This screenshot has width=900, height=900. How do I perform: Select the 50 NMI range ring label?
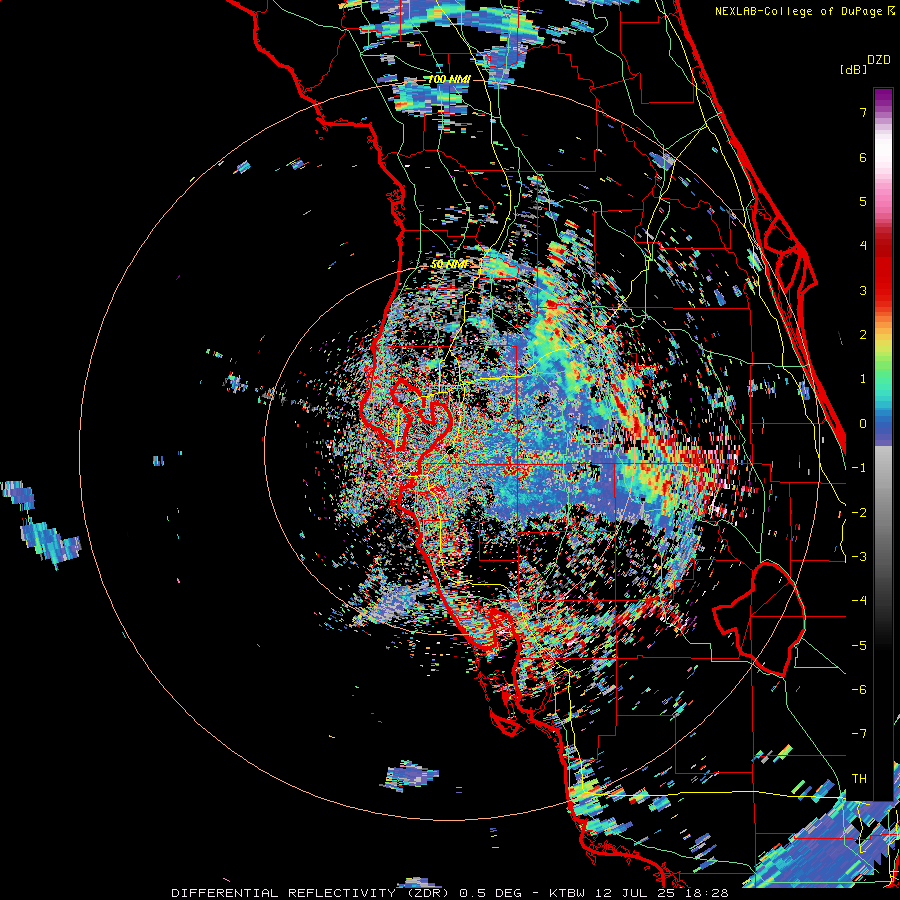tap(449, 264)
